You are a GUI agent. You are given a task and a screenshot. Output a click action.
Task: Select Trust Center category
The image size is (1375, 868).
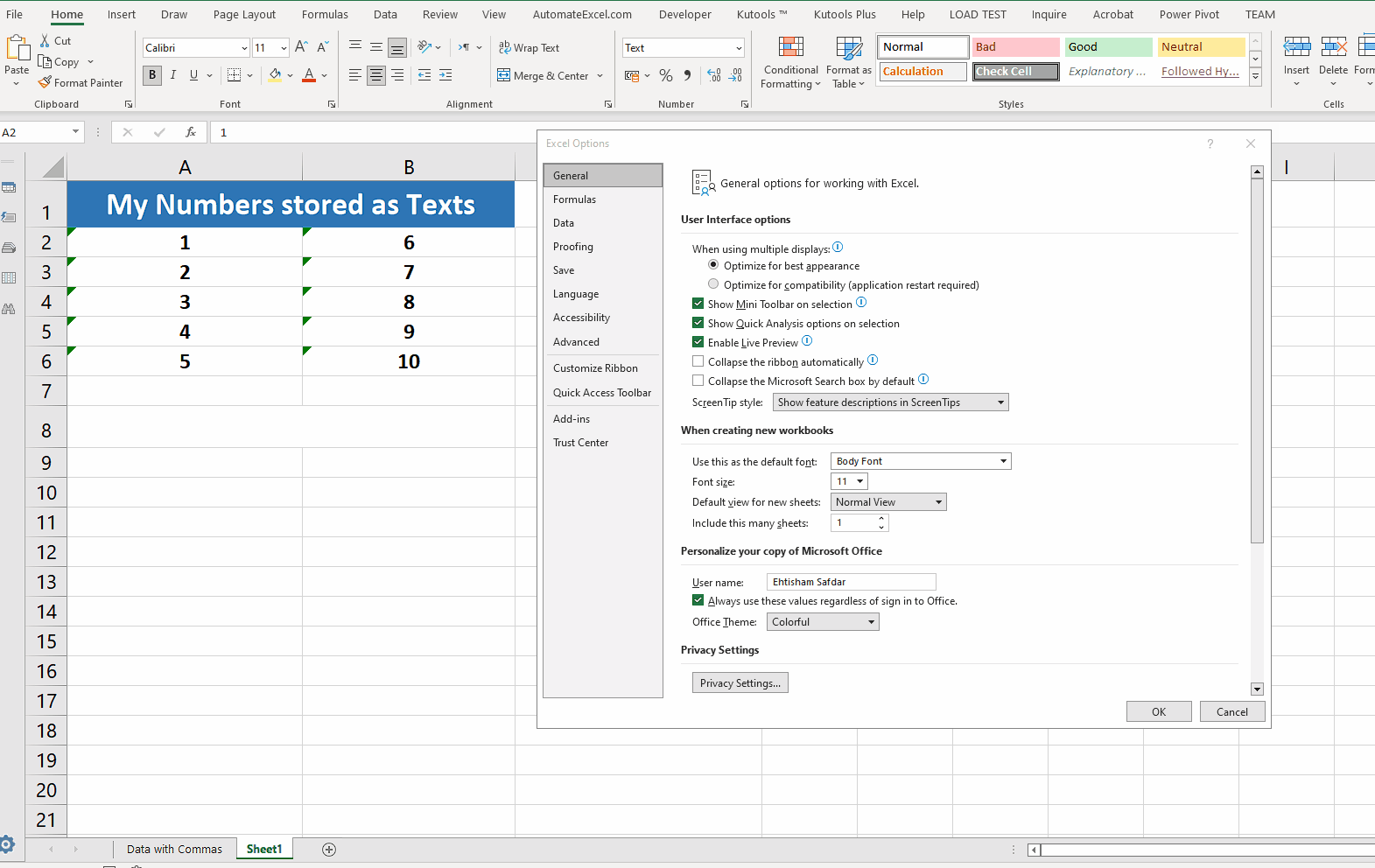point(602,443)
